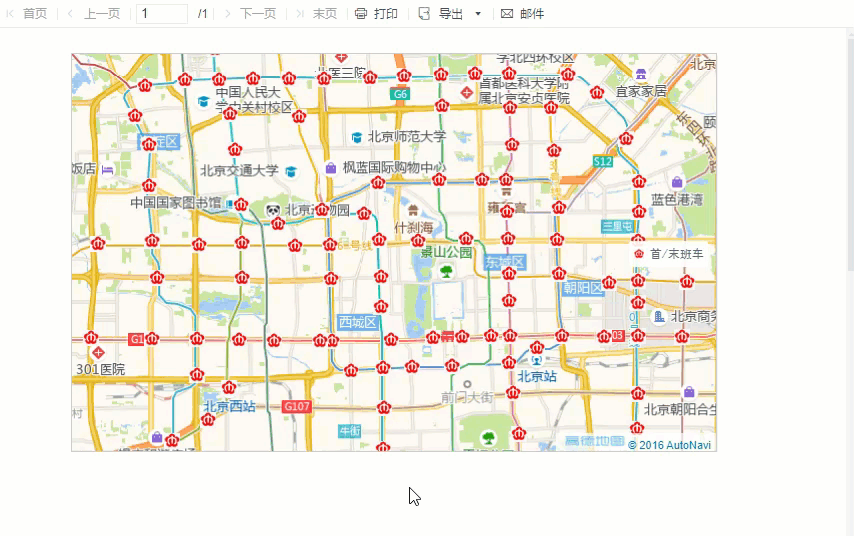Click the shopping bag icon beside 枫蓝国际购物中心
Viewport: 854px width, 536px height.
(331, 168)
